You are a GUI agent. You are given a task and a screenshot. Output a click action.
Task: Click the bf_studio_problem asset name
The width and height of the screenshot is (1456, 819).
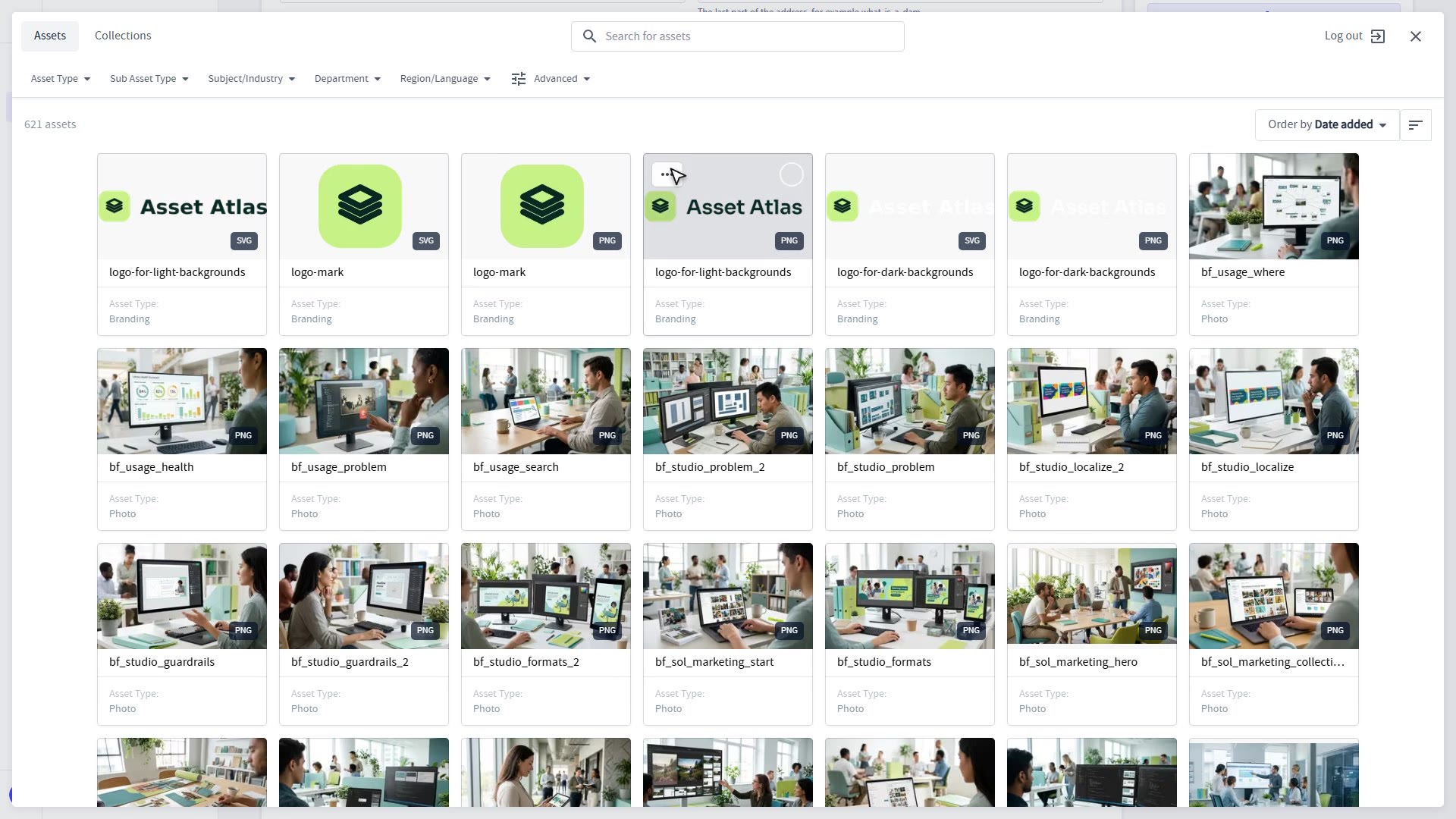886,467
